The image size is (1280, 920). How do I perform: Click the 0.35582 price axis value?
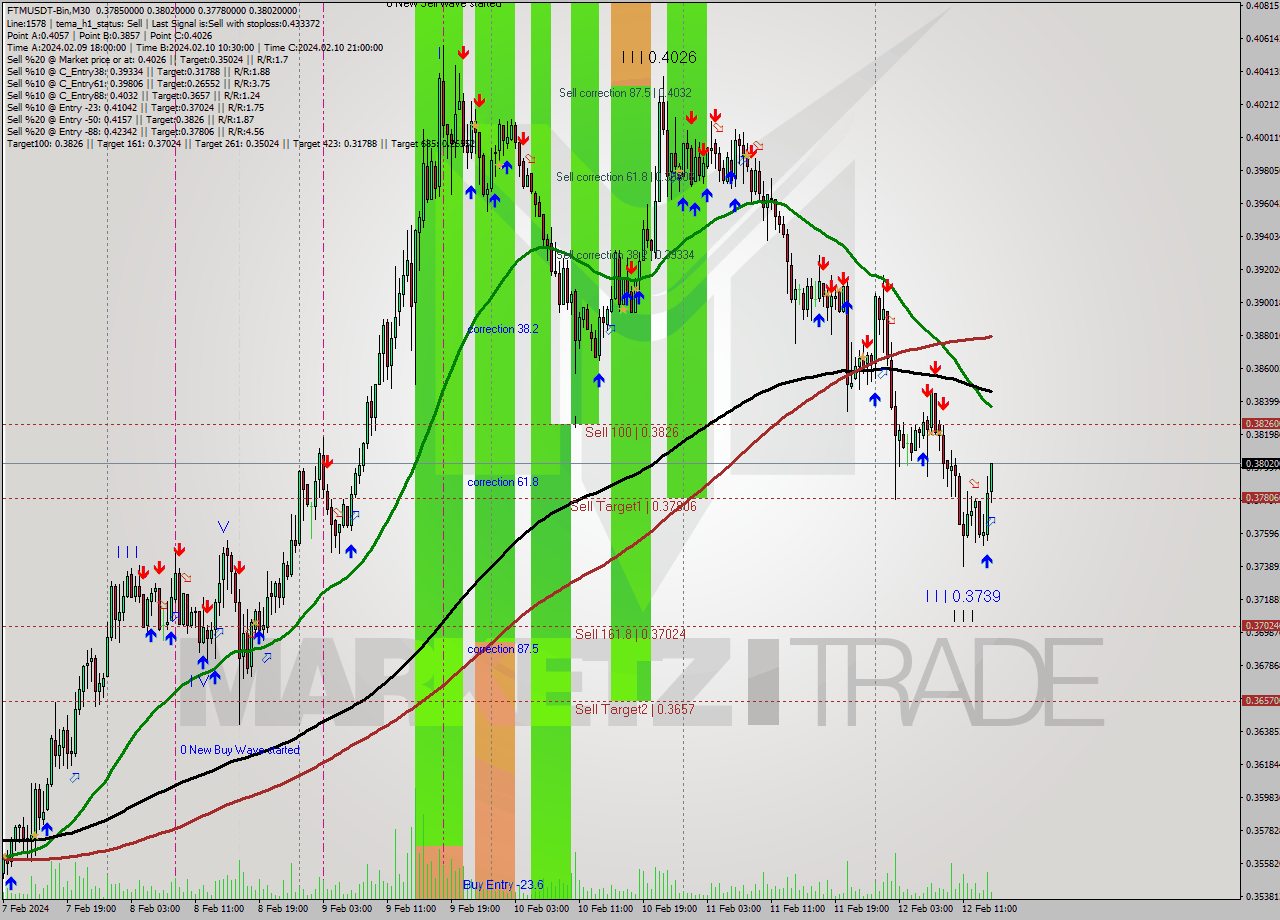coord(1262,863)
